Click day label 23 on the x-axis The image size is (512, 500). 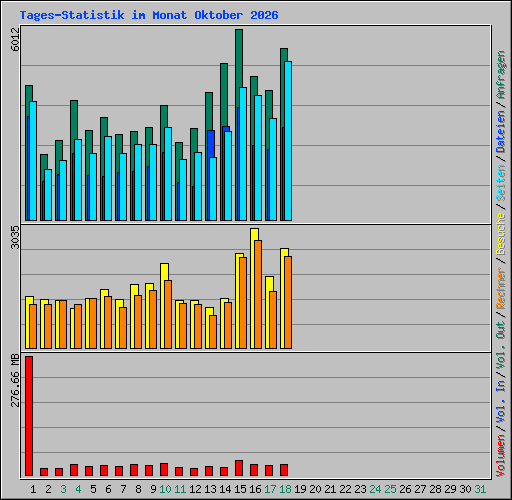360,489
